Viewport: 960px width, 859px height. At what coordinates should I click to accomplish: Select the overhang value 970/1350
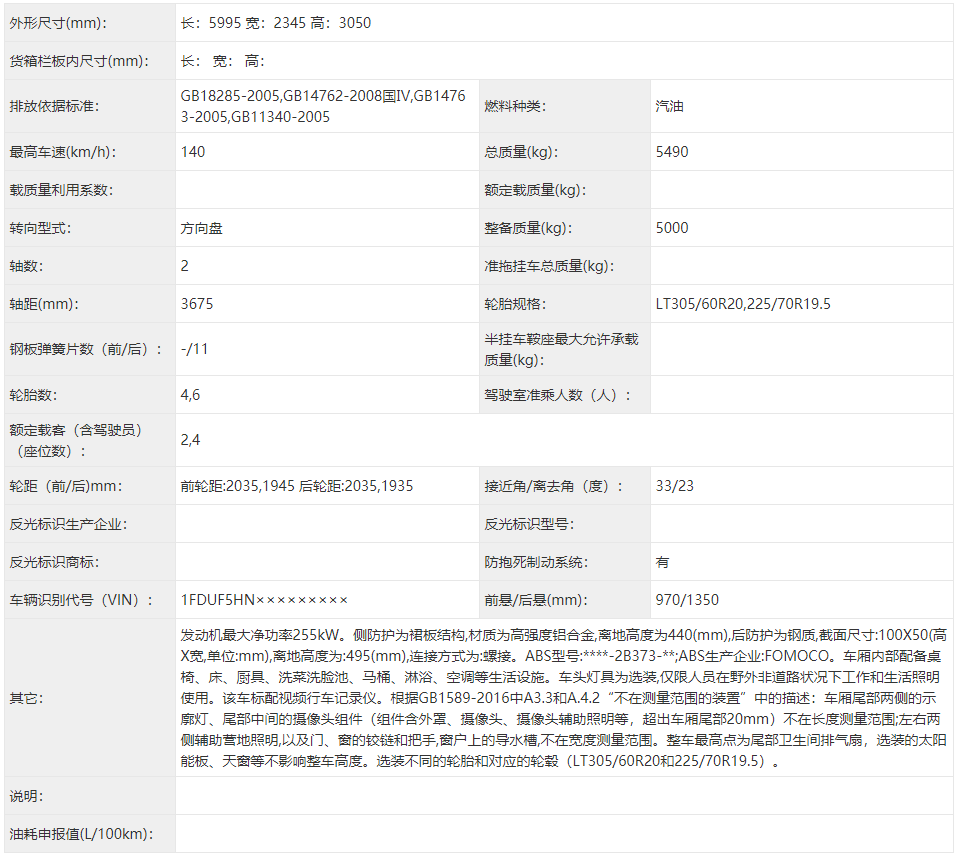[687, 601]
